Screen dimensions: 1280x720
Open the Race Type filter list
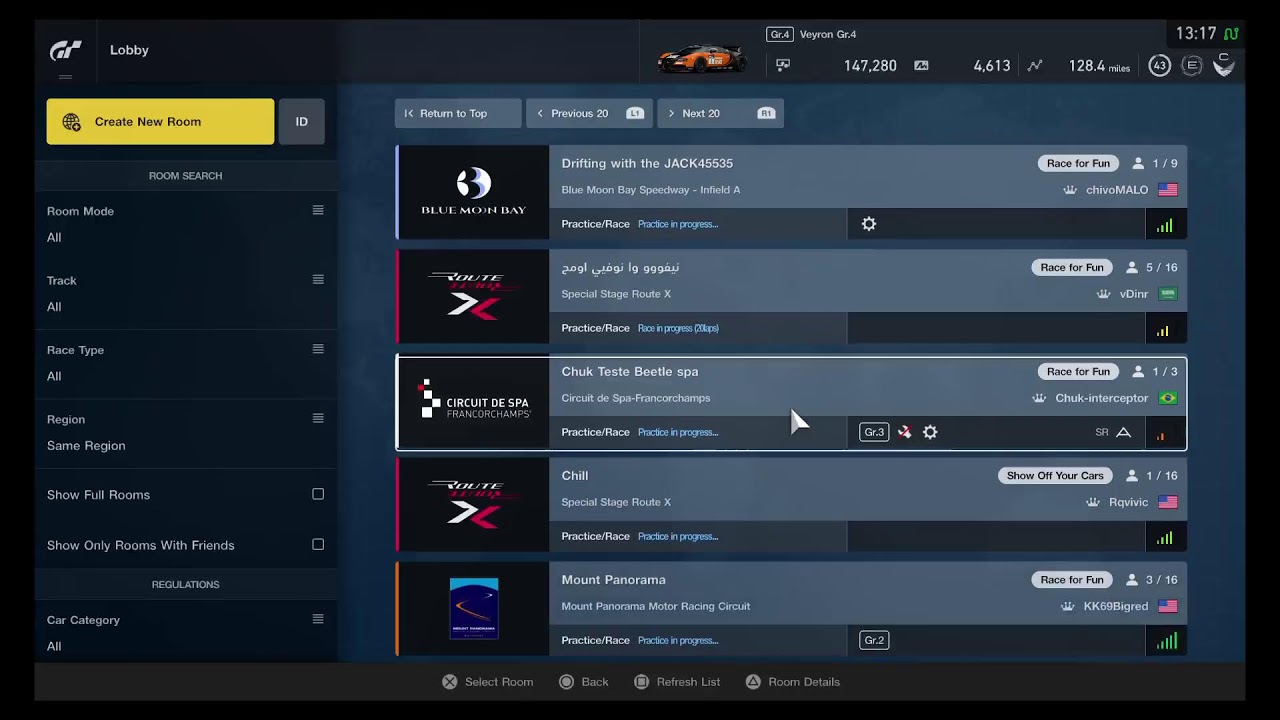click(185, 363)
